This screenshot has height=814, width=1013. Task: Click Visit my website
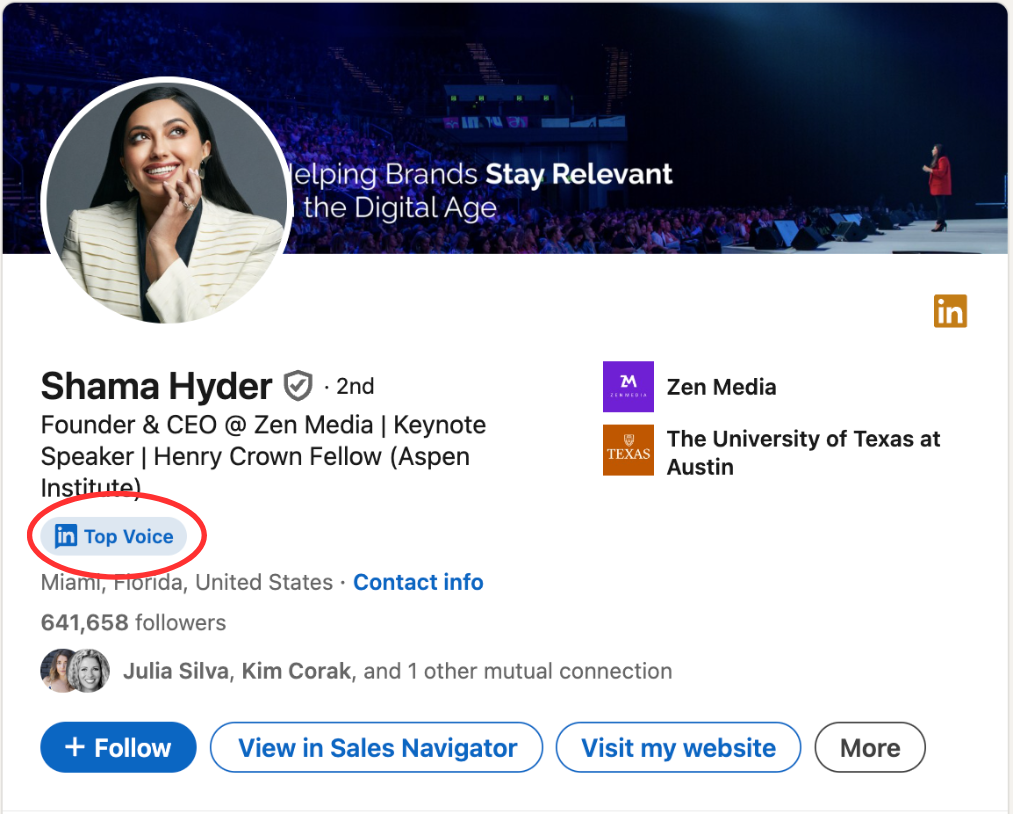pos(677,747)
